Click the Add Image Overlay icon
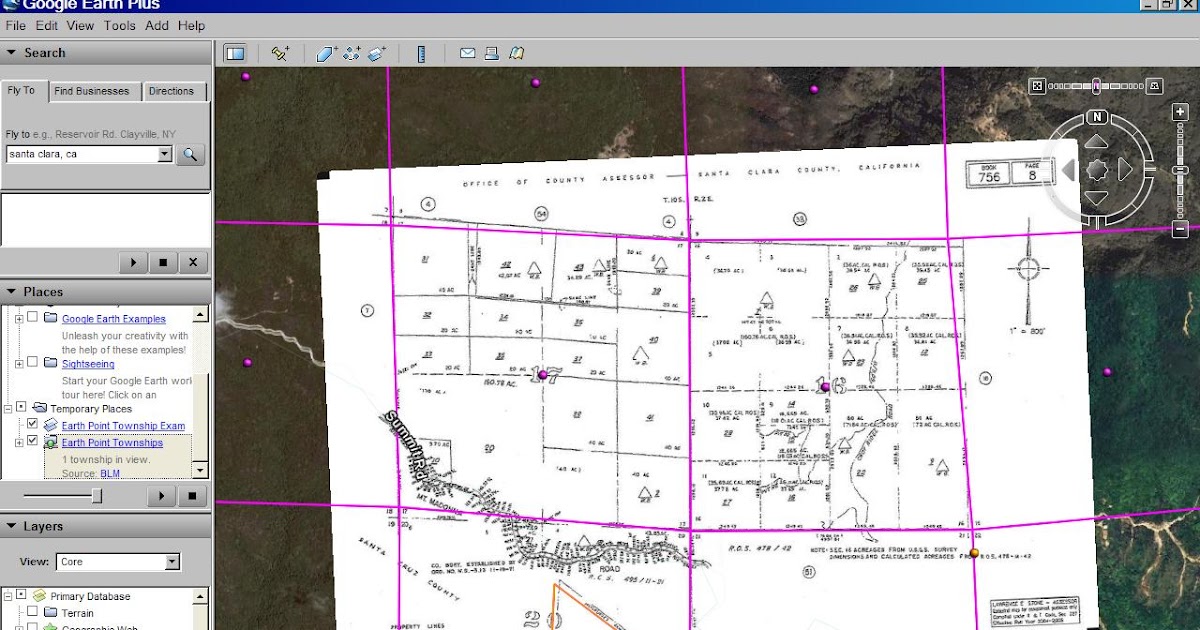 coord(376,54)
